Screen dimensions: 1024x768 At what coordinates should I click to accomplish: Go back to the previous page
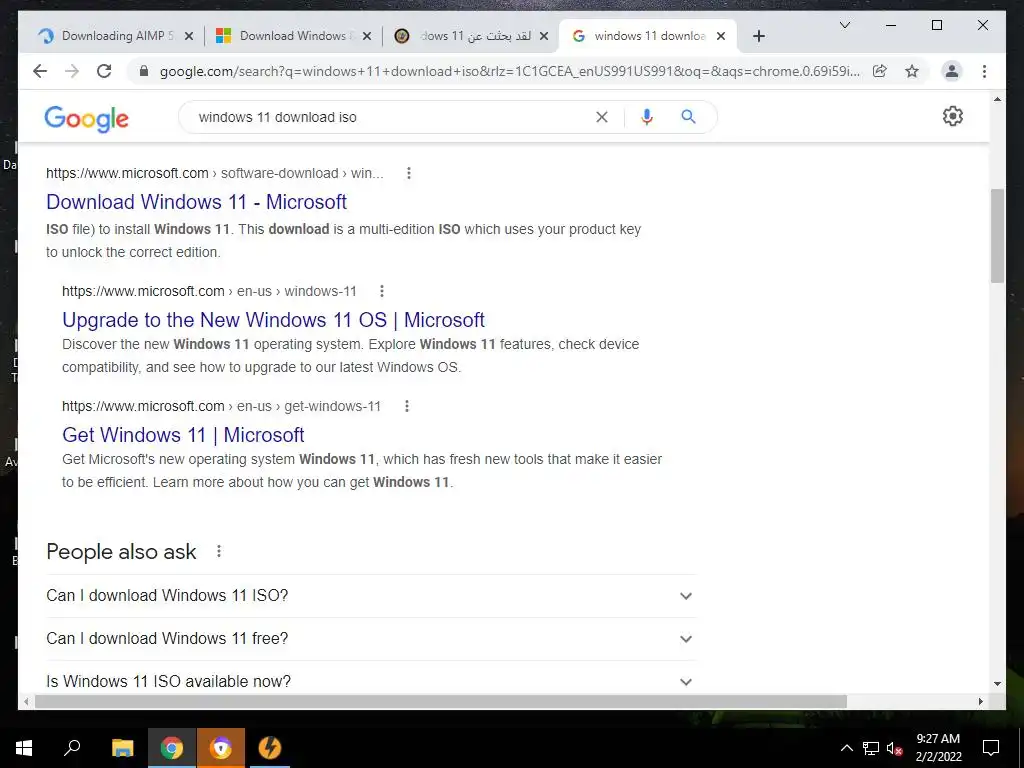click(40, 71)
